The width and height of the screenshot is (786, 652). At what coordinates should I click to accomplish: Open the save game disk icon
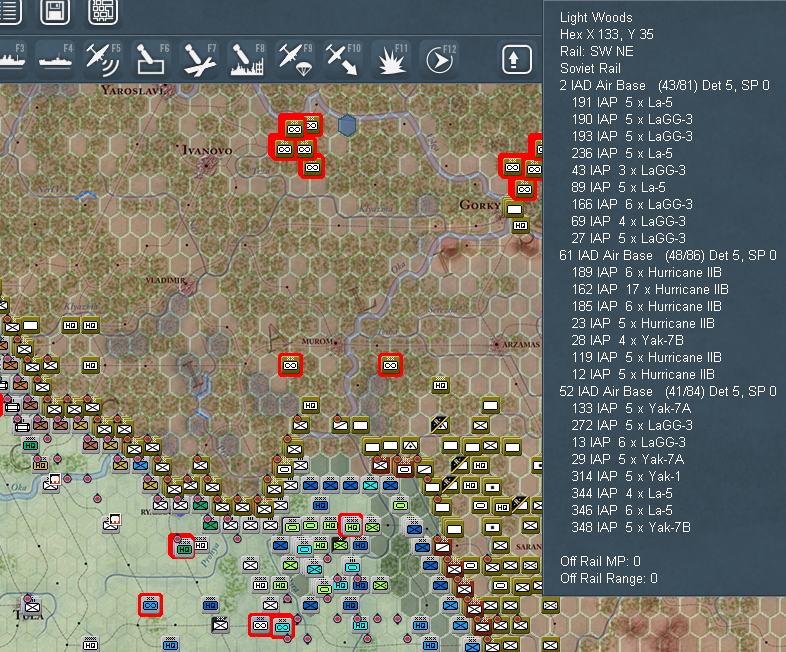coord(55,11)
